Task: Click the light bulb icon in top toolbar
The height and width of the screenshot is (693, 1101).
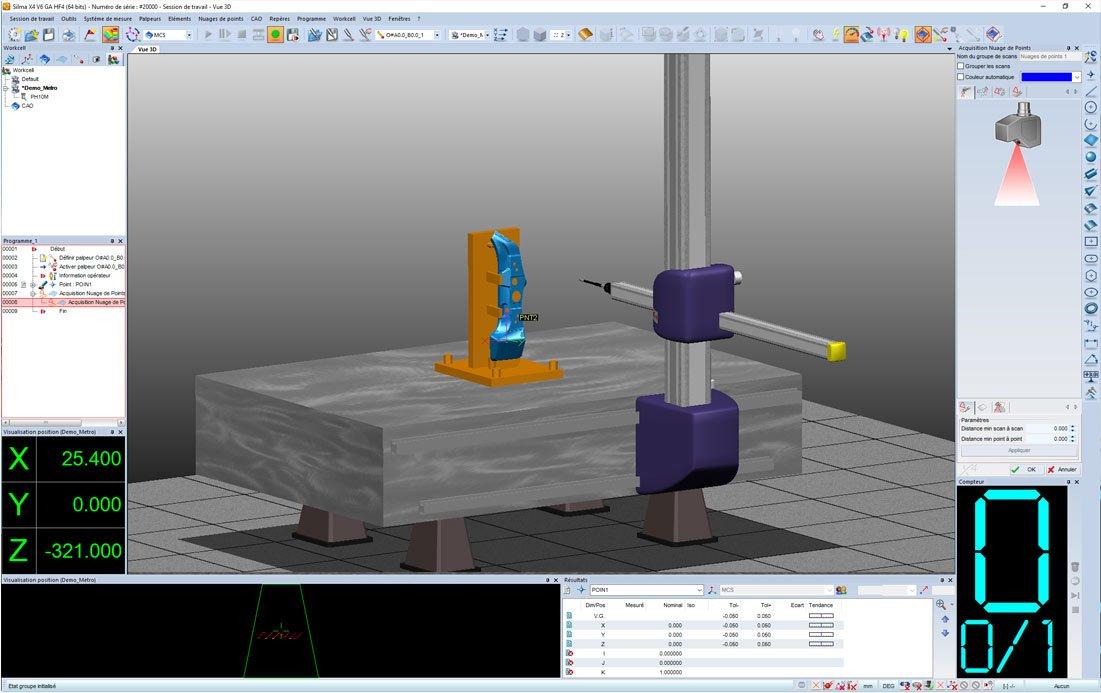Action: tap(902, 34)
